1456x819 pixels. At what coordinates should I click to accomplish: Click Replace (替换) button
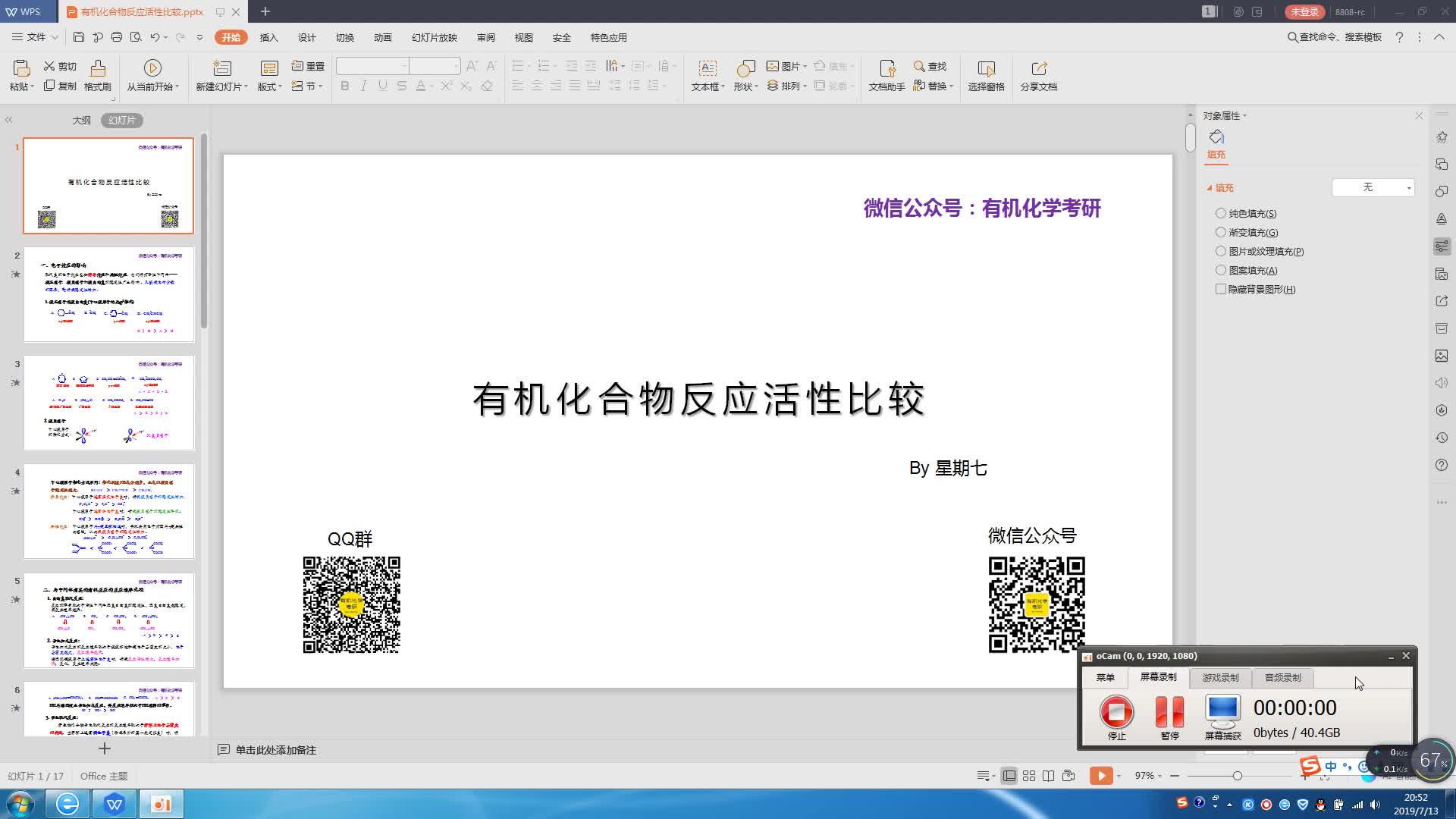(933, 86)
